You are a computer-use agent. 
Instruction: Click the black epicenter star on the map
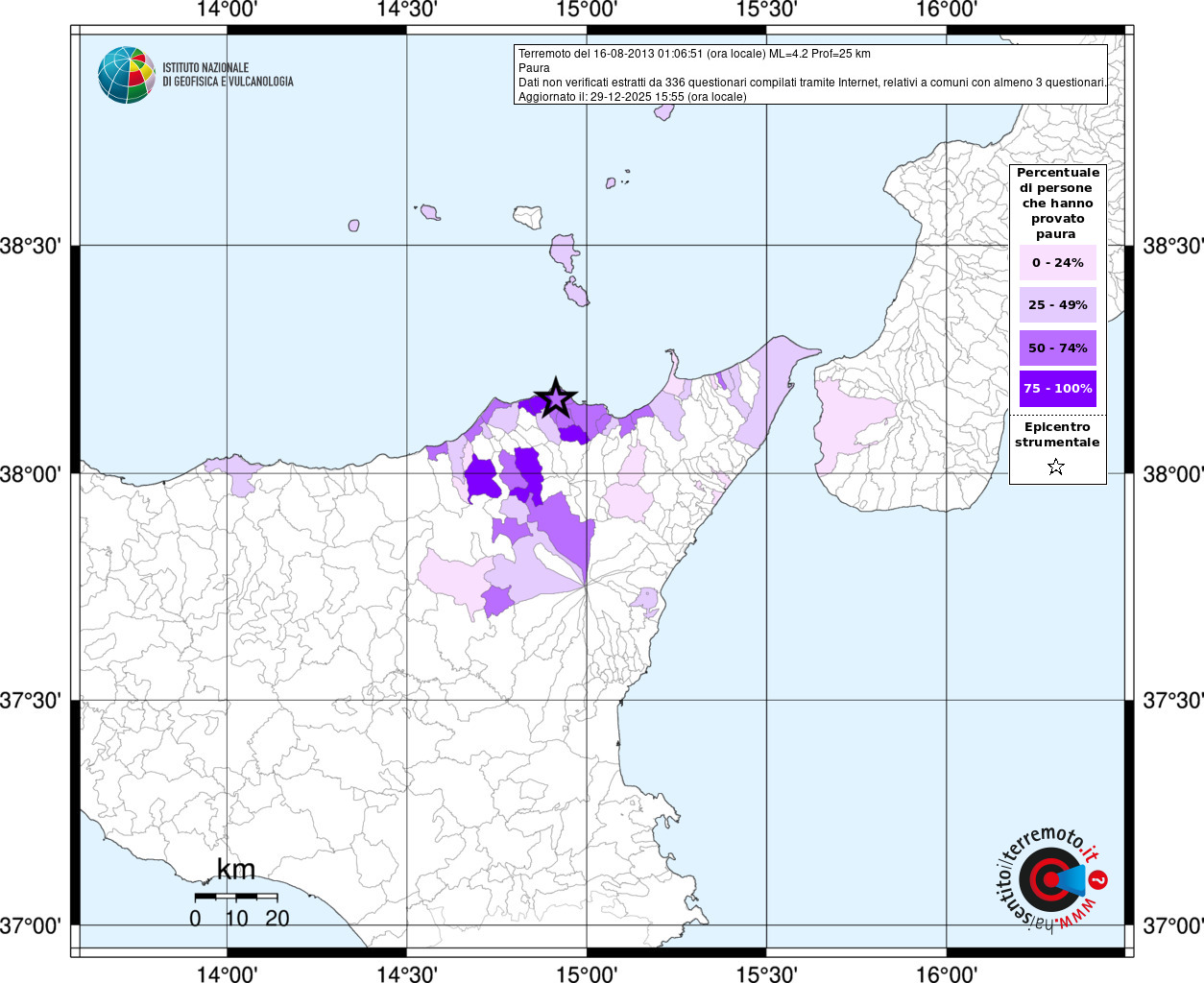555,398
